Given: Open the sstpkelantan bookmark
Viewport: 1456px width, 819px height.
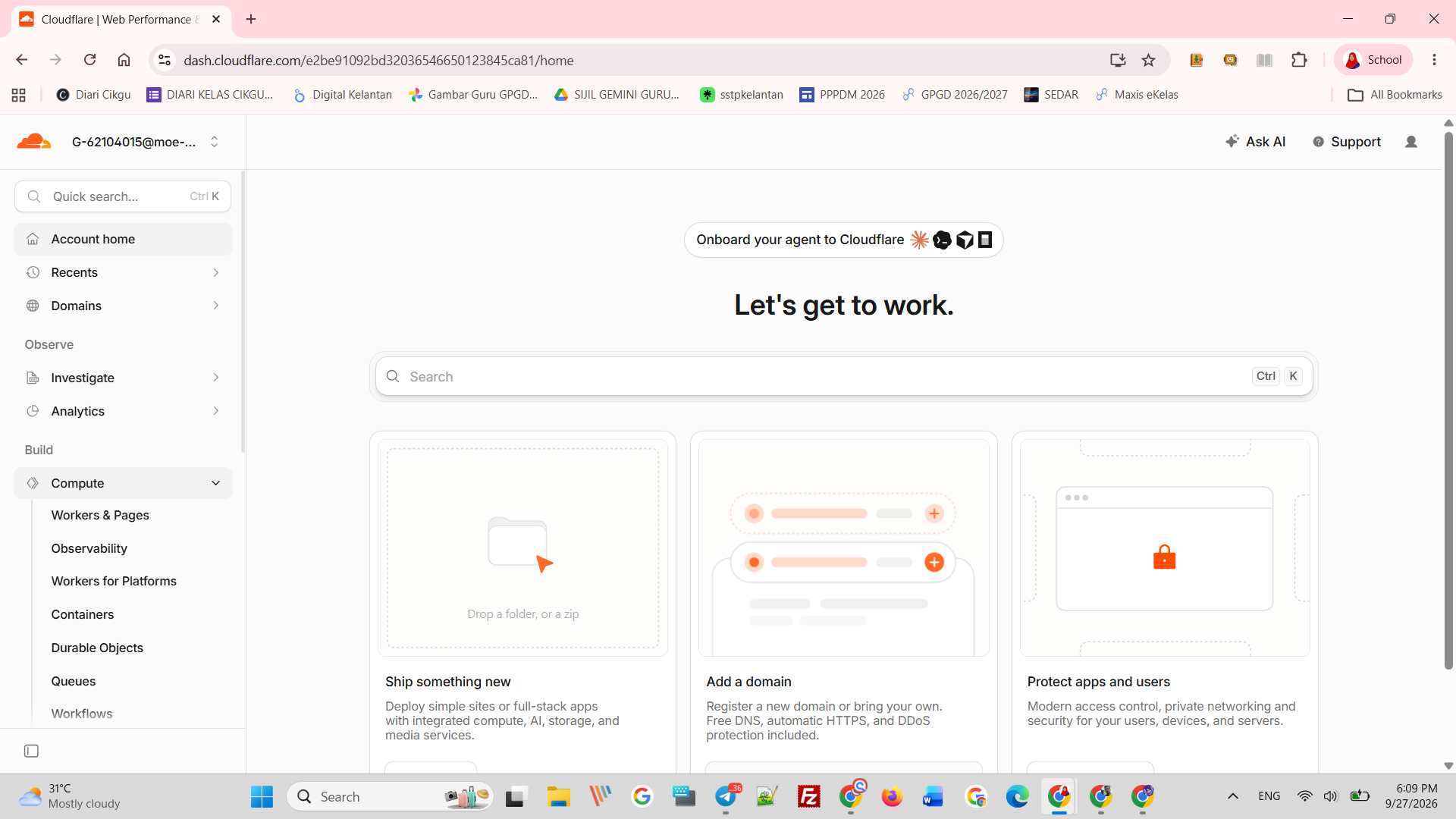Looking at the screenshot, I should (741, 95).
